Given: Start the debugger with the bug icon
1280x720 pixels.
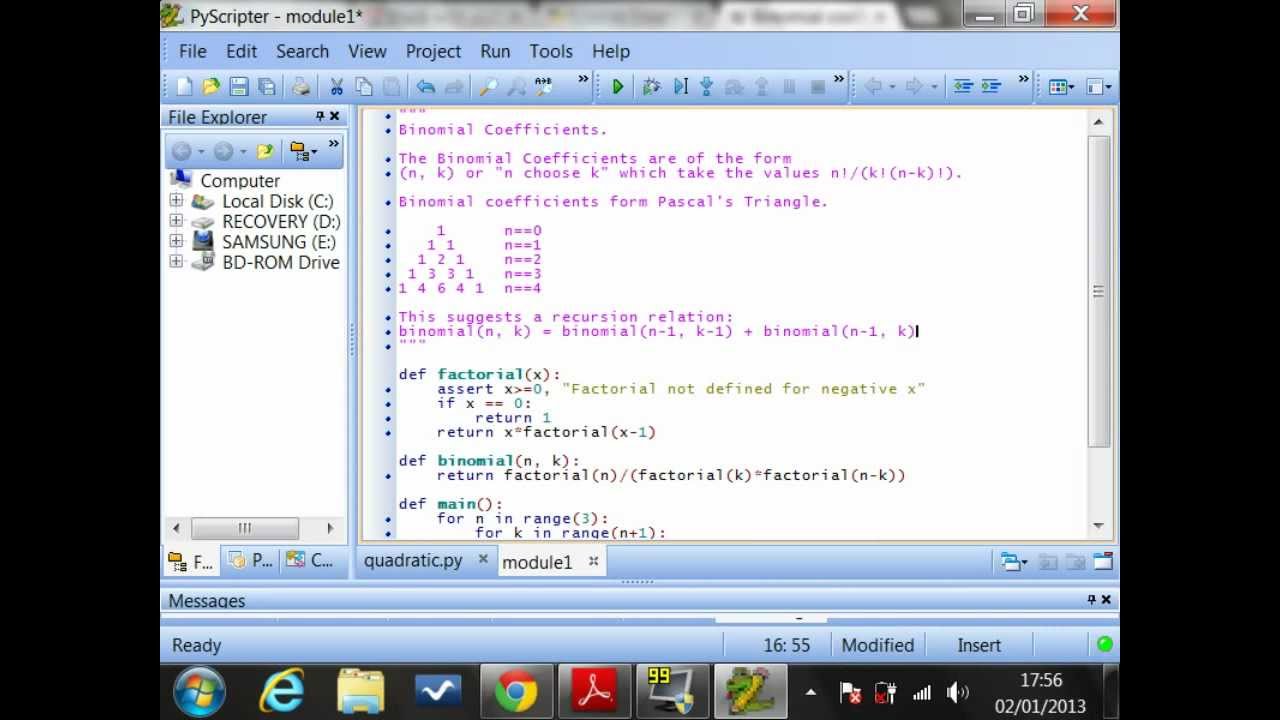Looking at the screenshot, I should click(652, 87).
